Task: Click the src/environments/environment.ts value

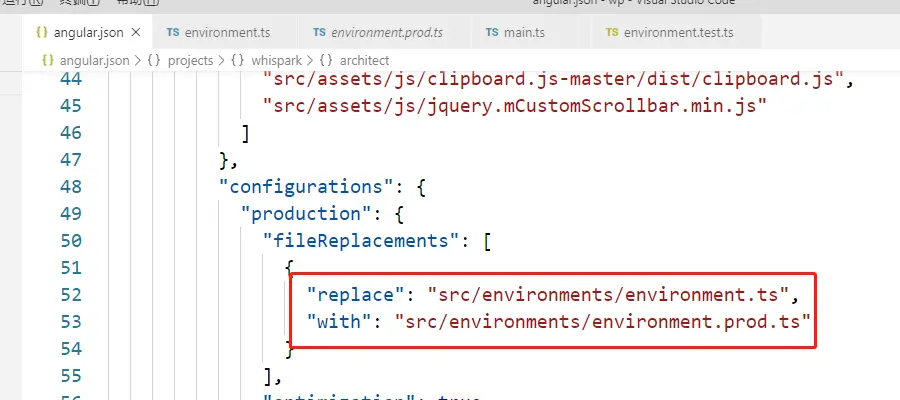Action: (x=608, y=295)
